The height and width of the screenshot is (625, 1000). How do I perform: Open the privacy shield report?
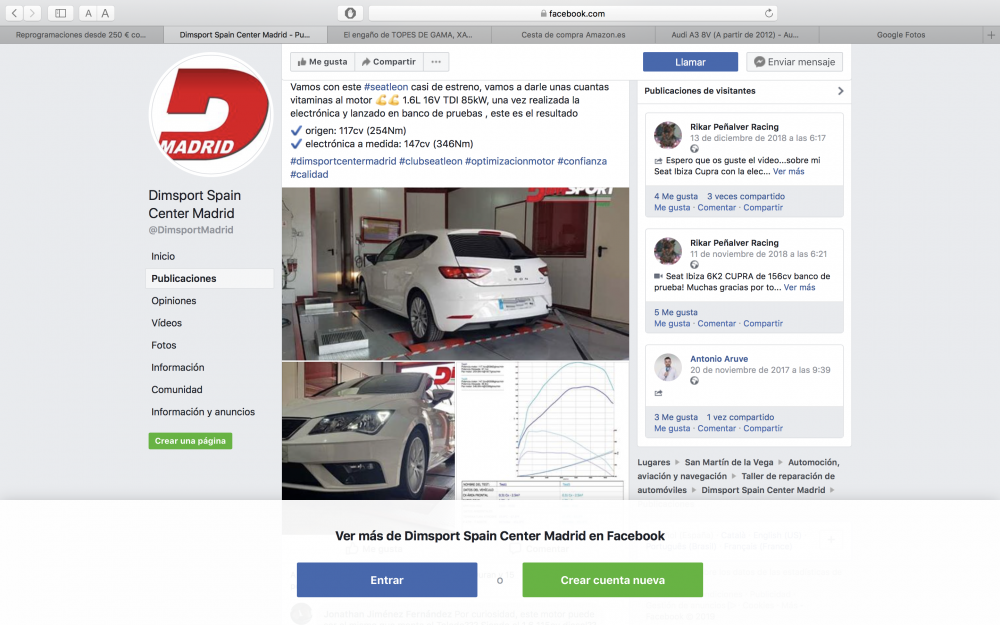(350, 13)
